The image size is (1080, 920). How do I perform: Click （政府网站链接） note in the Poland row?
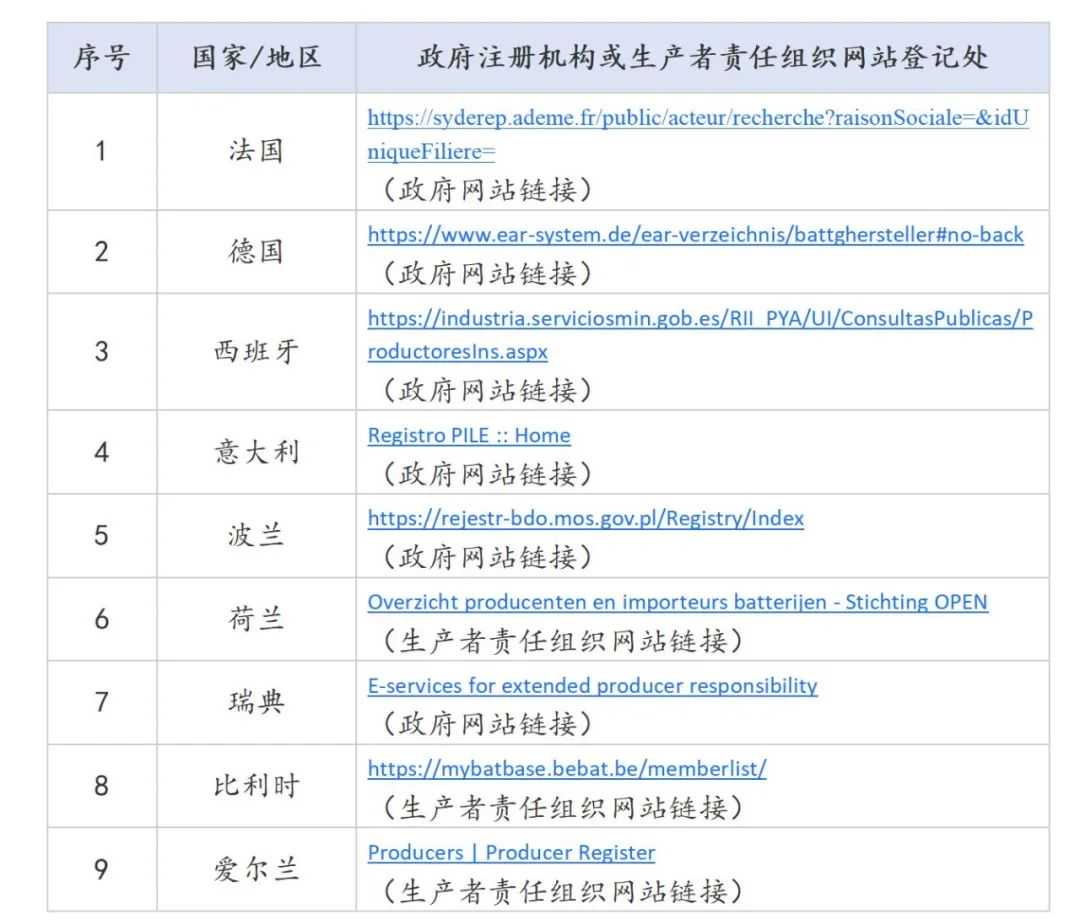pos(488,557)
